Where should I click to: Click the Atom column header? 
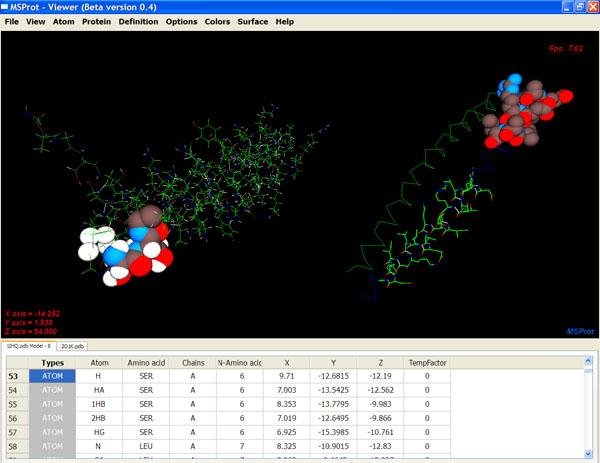99,363
